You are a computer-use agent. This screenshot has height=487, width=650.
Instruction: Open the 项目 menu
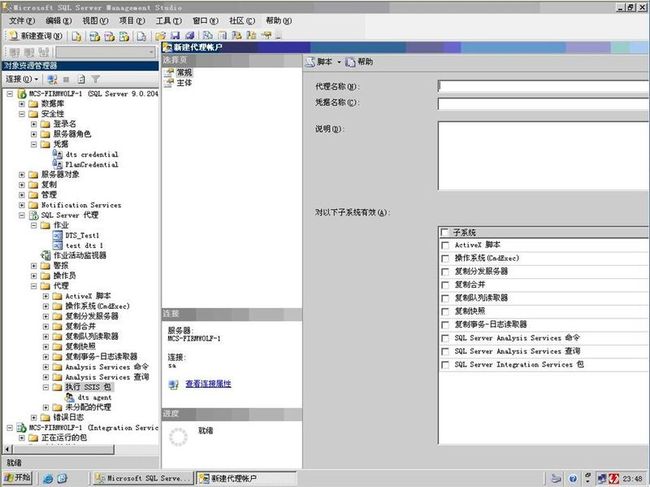pyautogui.click(x=132, y=20)
